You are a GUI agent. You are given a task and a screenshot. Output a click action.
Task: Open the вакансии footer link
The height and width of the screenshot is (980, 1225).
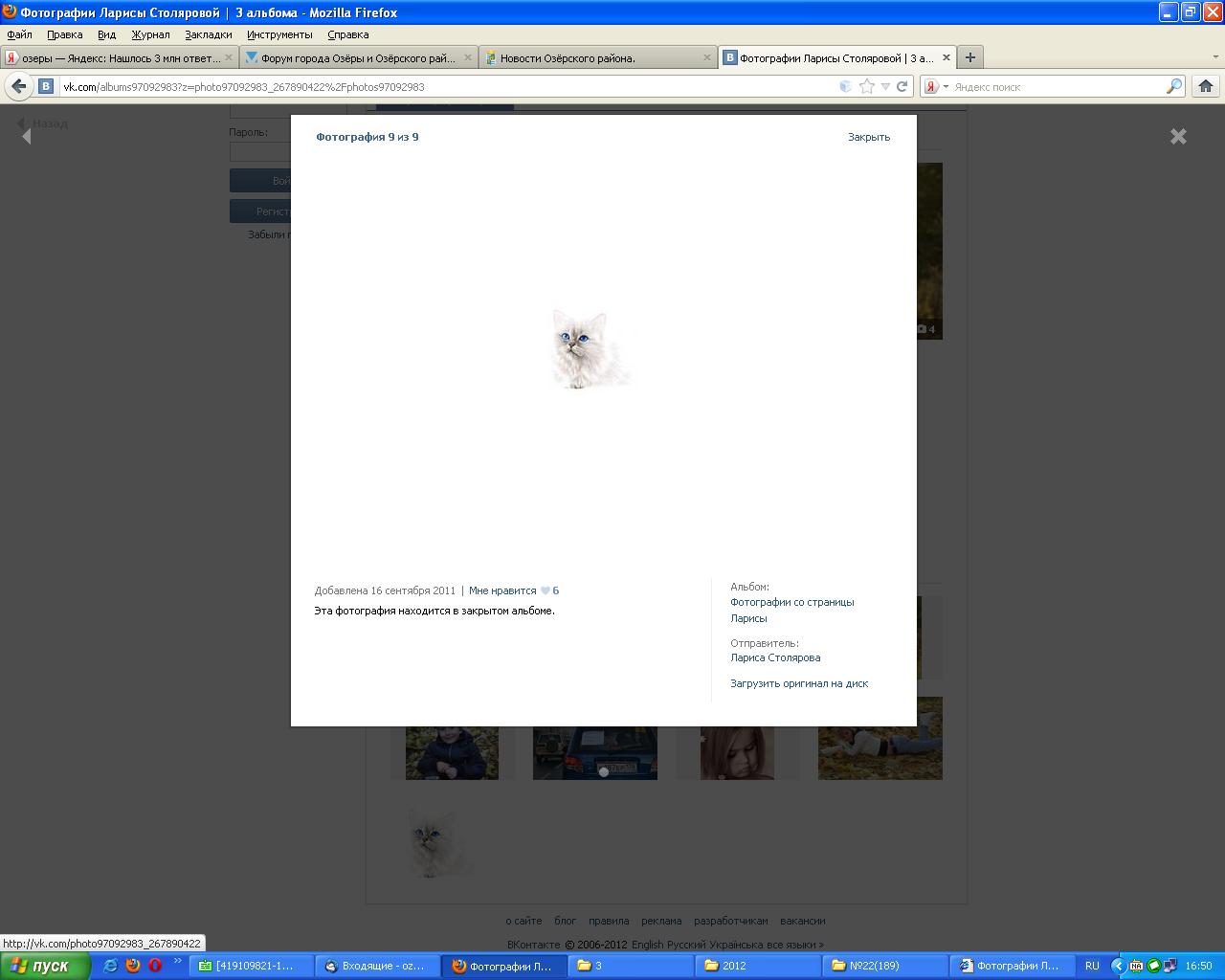pos(803,921)
